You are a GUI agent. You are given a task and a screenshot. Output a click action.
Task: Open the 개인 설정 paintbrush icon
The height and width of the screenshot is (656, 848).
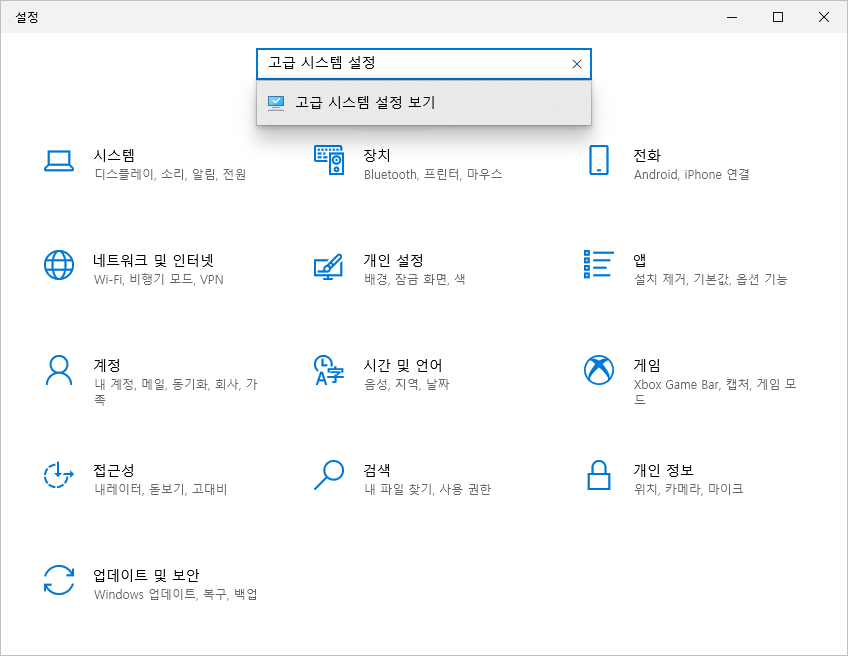[x=329, y=266]
